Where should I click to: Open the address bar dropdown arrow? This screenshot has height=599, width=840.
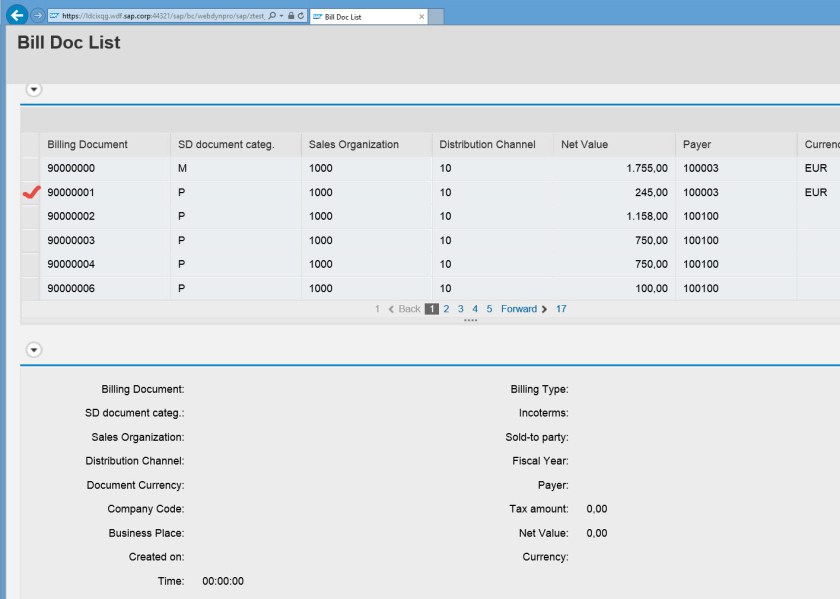pyautogui.click(x=281, y=17)
